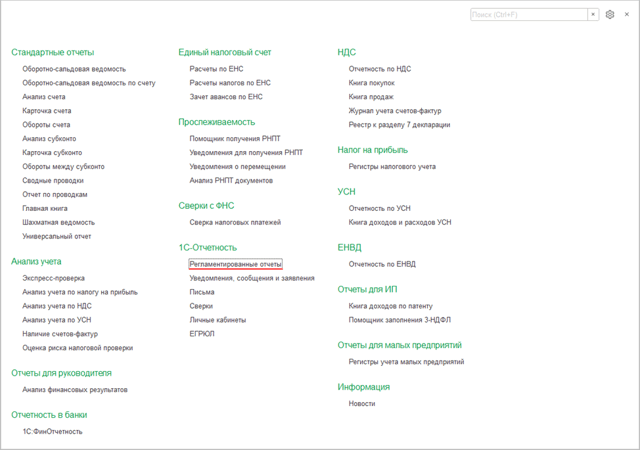This screenshot has width=640, height=450.
Task: Open Карточка субконто report
Action: 52,152
